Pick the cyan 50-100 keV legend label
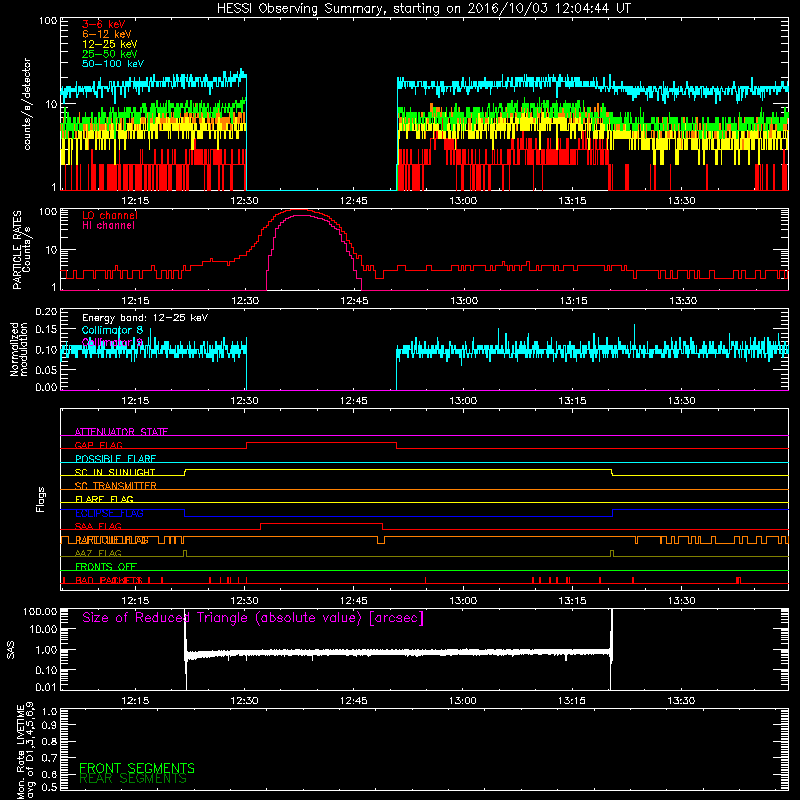Image resolution: width=800 pixels, height=800 pixels. coord(113,64)
